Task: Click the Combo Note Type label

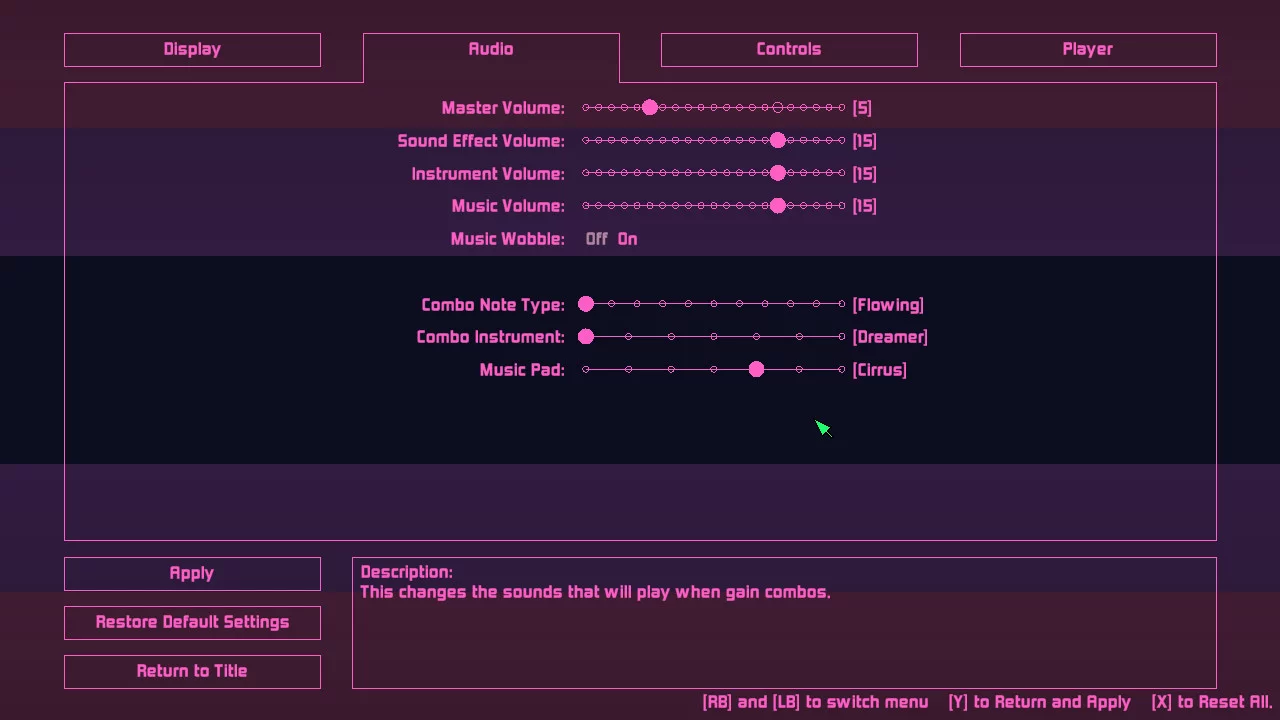Action: (x=493, y=305)
